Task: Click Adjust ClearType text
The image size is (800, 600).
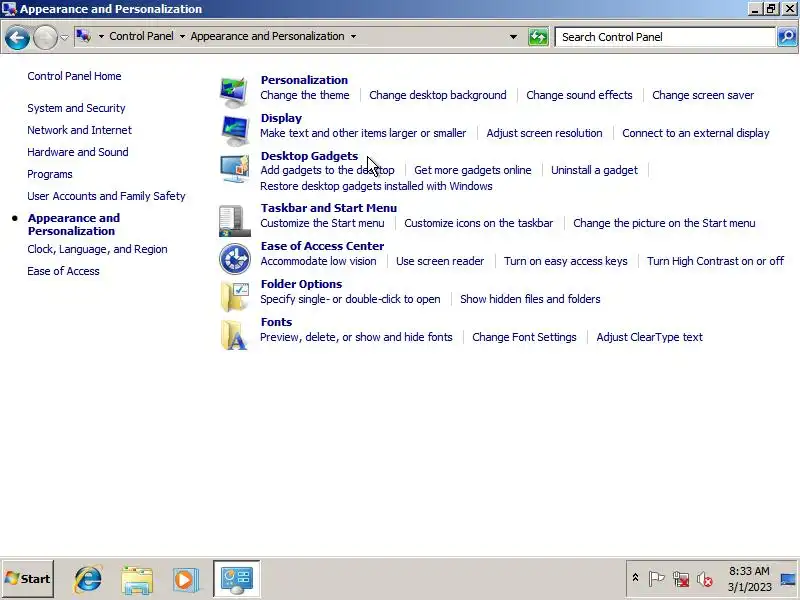Action: tap(649, 337)
